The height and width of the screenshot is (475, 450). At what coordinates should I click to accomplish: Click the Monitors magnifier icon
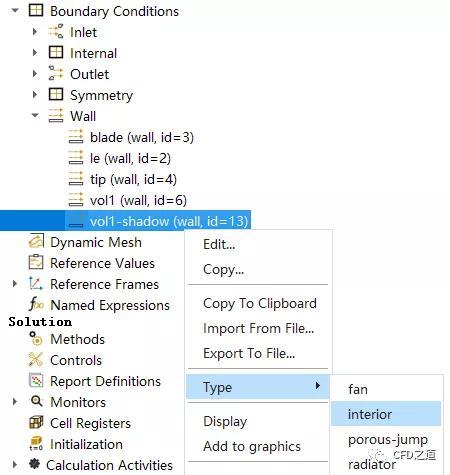pyautogui.click(x=36, y=401)
